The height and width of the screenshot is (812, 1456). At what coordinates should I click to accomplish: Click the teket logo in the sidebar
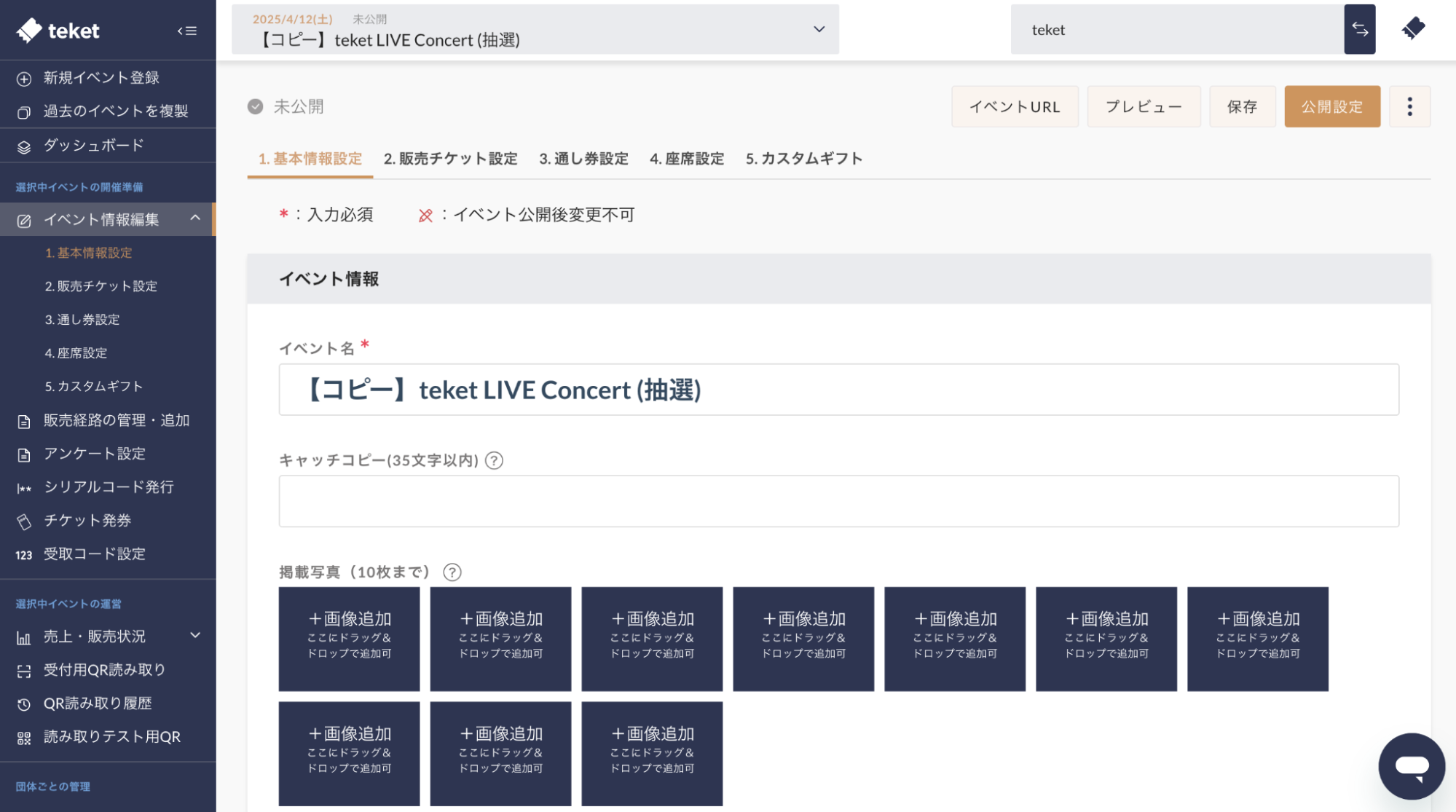point(58,30)
